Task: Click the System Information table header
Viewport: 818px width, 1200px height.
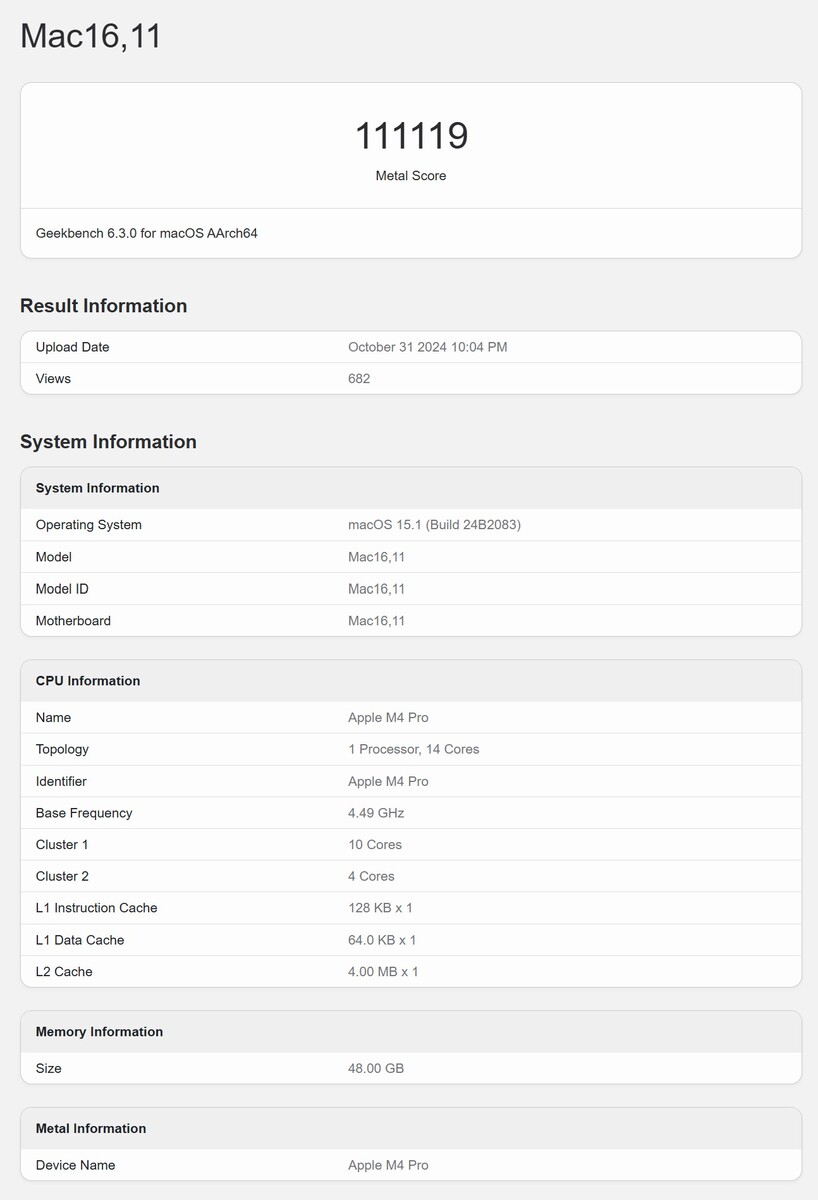Action: (x=98, y=488)
